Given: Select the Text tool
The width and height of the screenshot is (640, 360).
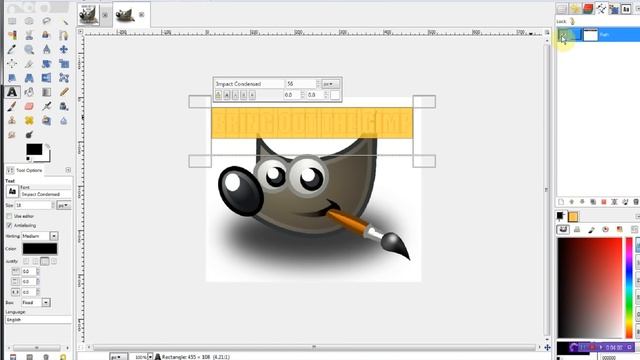Looking at the screenshot, I should click(x=12, y=92).
